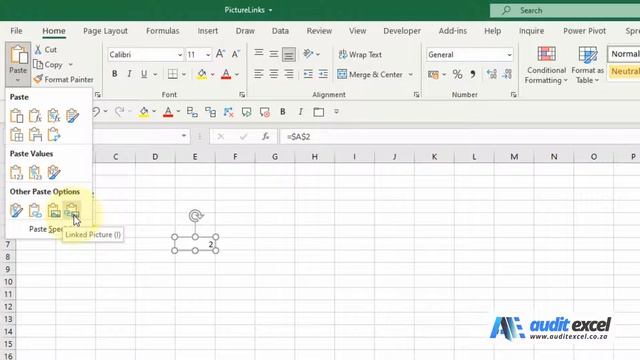Cut the selection with scissors icon
640x360 pixels.
(45, 50)
